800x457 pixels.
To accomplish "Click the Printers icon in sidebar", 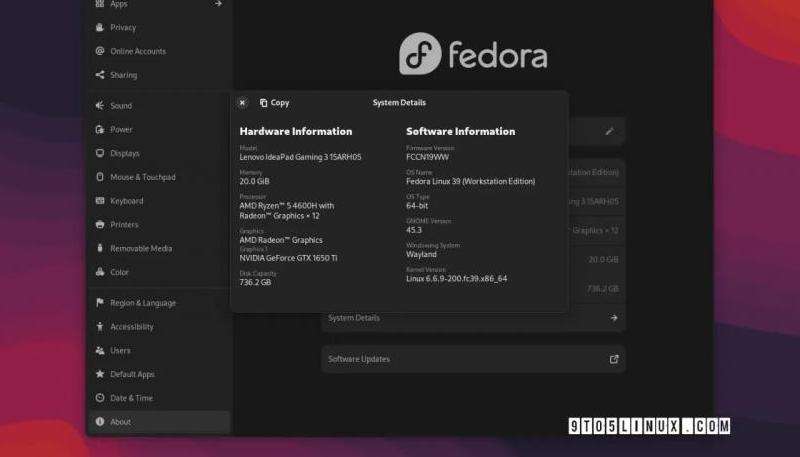I will click(x=100, y=225).
